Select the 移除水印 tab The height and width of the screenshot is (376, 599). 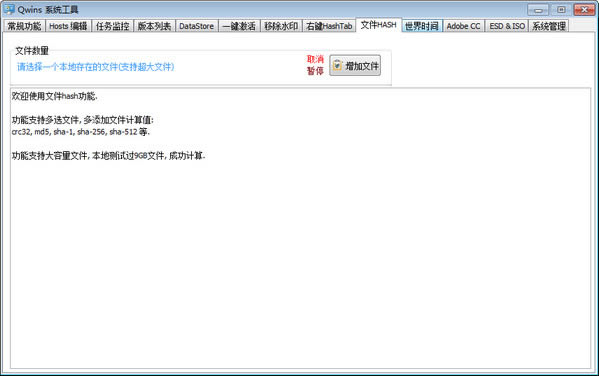[281, 26]
